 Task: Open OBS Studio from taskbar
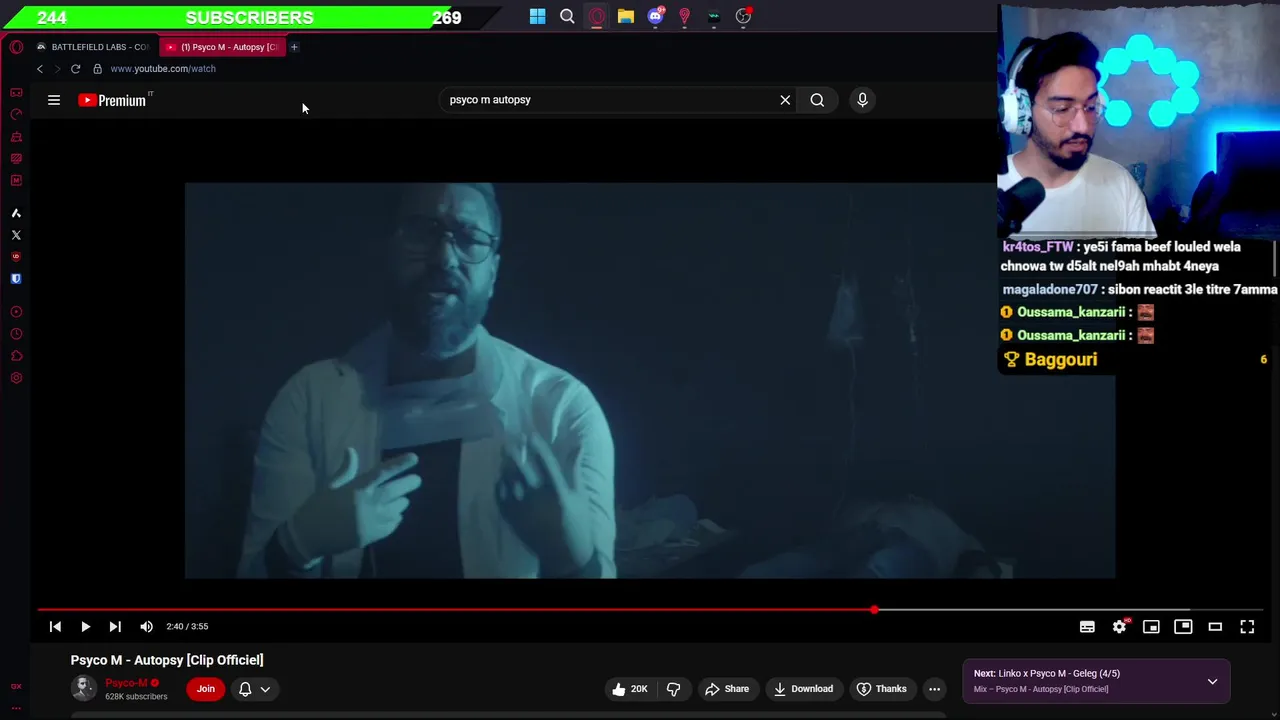click(x=743, y=16)
